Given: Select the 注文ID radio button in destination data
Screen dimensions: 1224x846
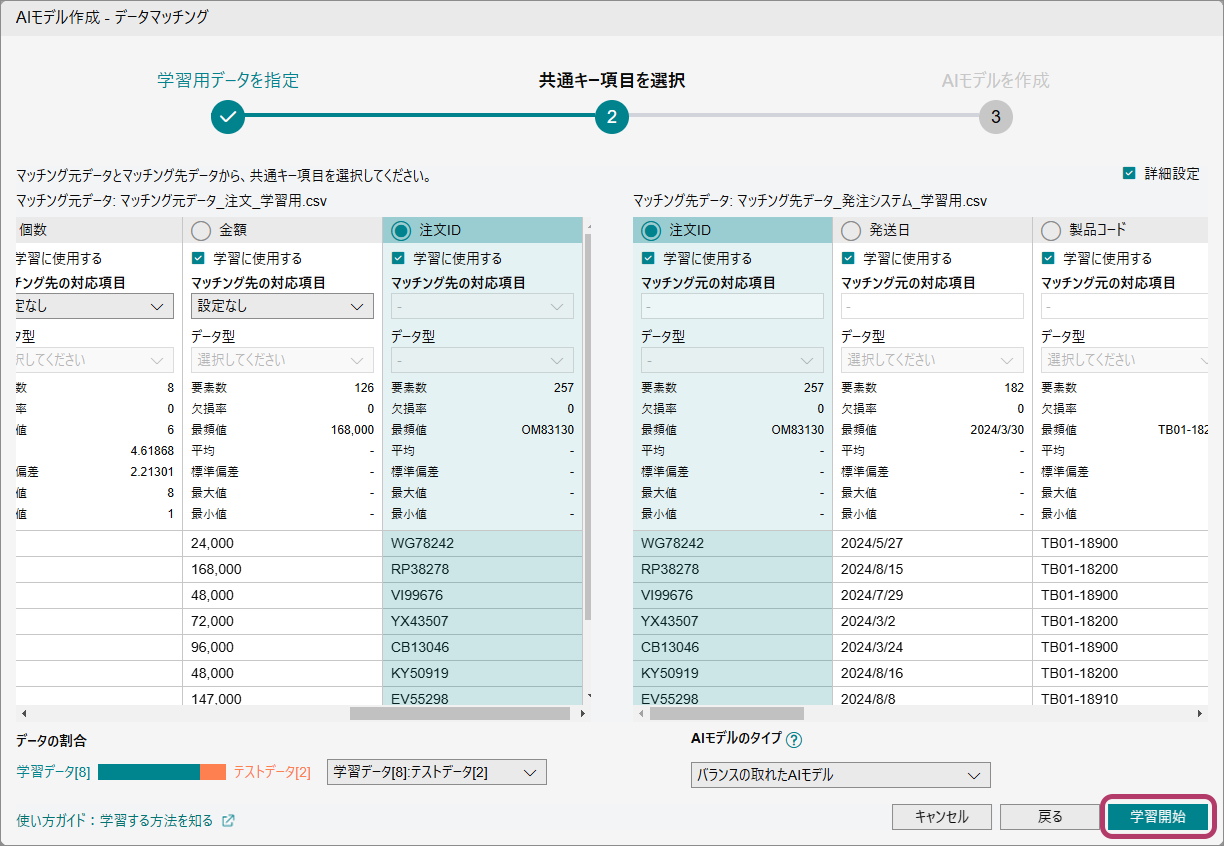Looking at the screenshot, I should (x=651, y=231).
